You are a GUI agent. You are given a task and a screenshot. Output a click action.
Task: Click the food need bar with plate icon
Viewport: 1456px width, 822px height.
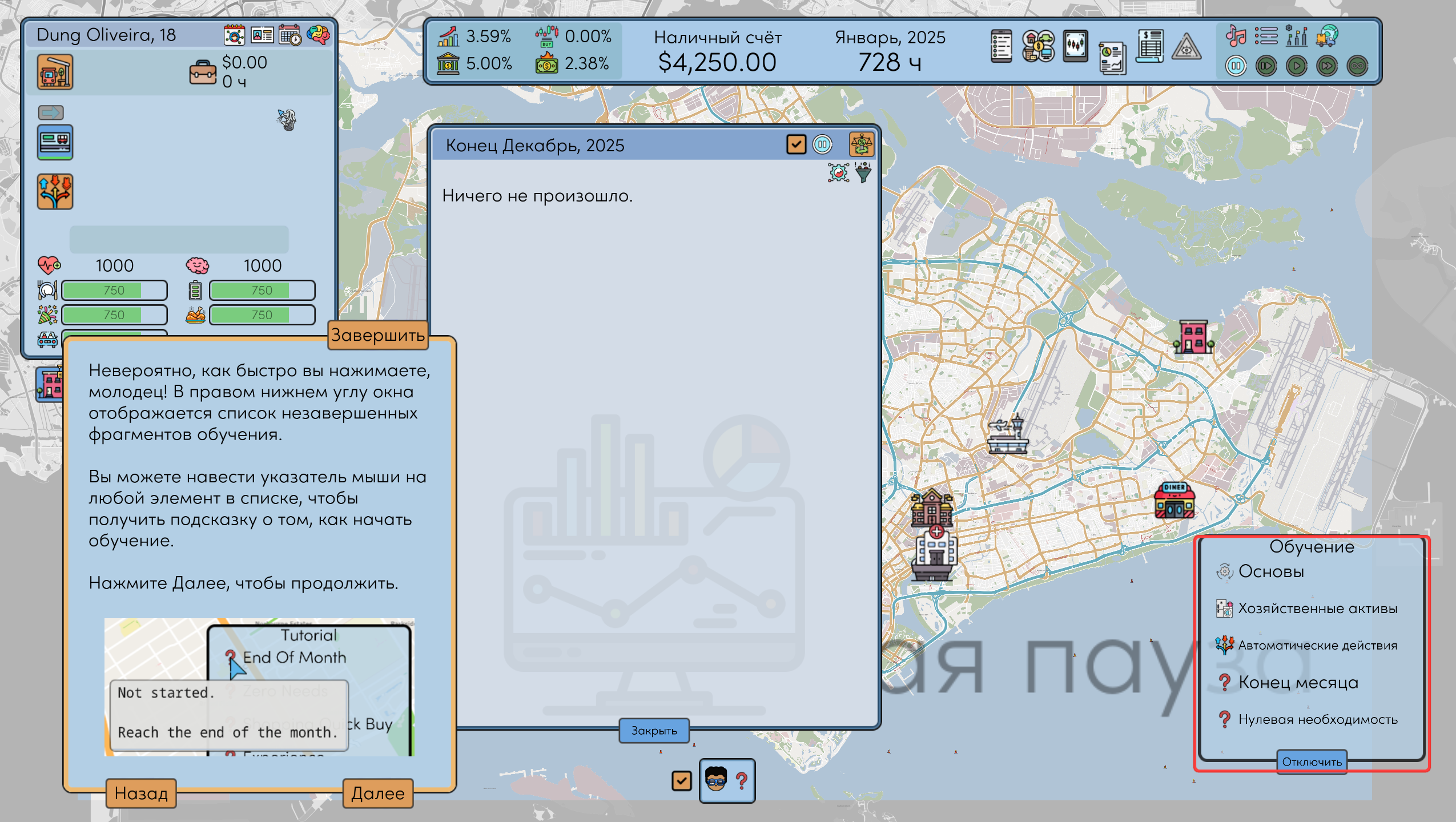click(114, 291)
